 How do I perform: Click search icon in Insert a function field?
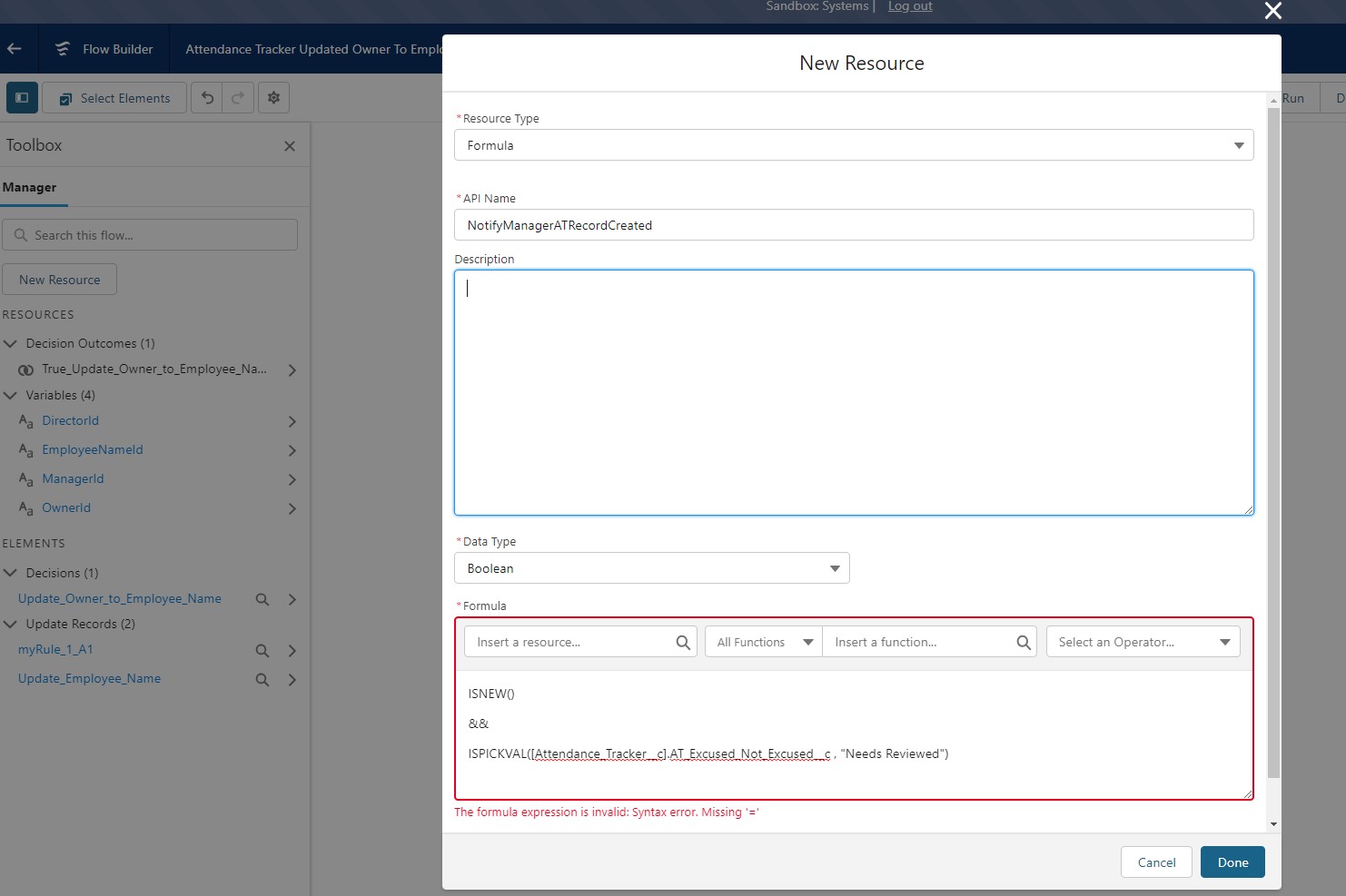click(x=1024, y=643)
